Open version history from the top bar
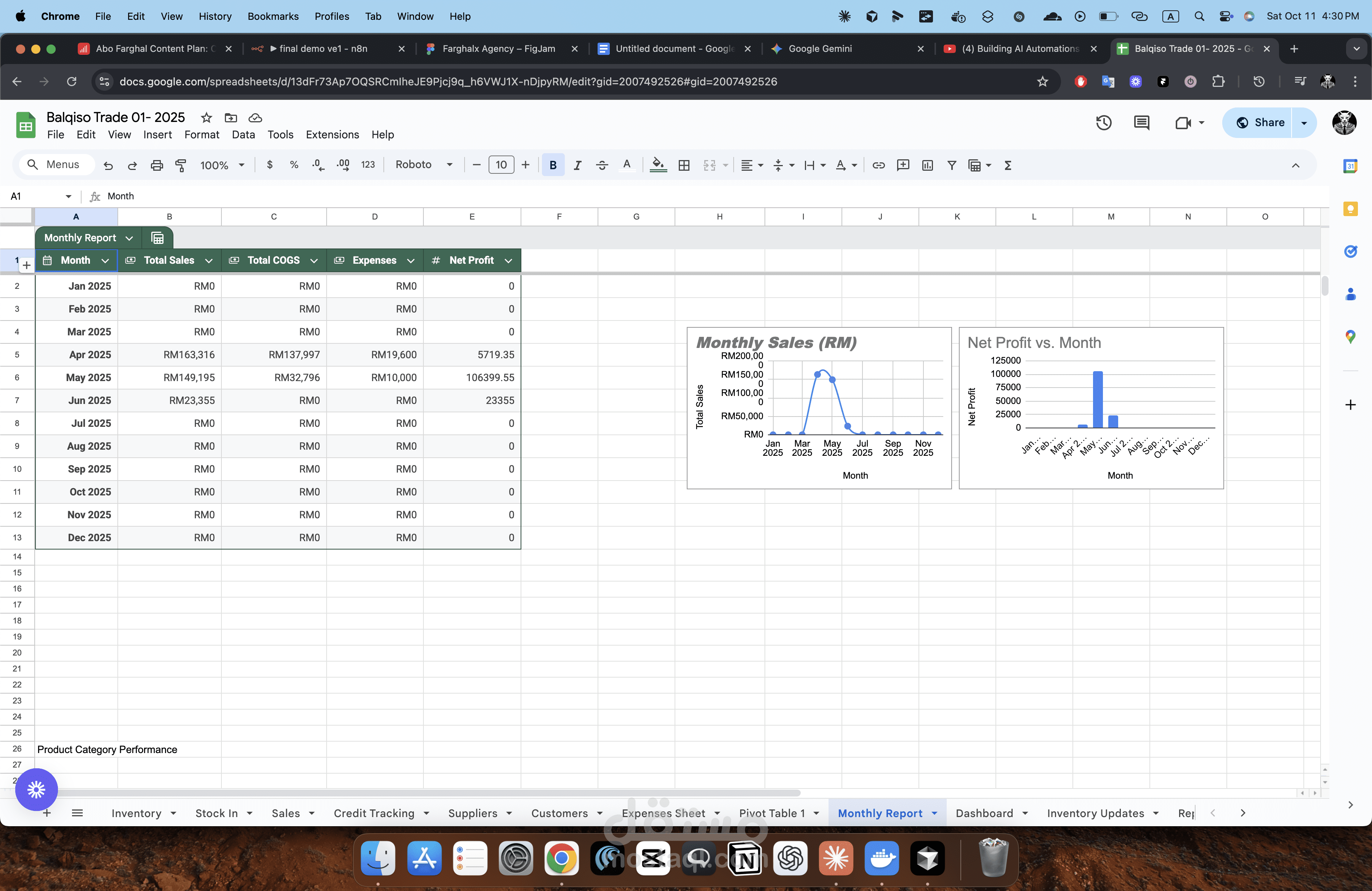The height and width of the screenshot is (891, 1372). point(1103,123)
